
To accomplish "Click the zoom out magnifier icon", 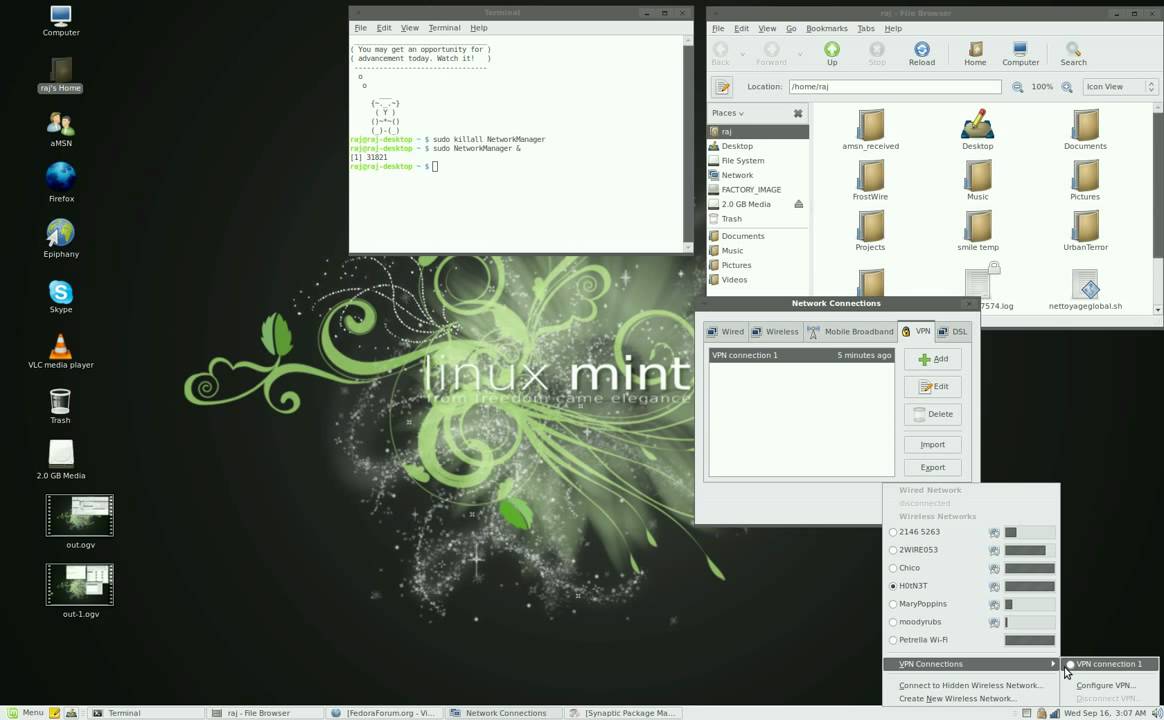I will (1018, 87).
